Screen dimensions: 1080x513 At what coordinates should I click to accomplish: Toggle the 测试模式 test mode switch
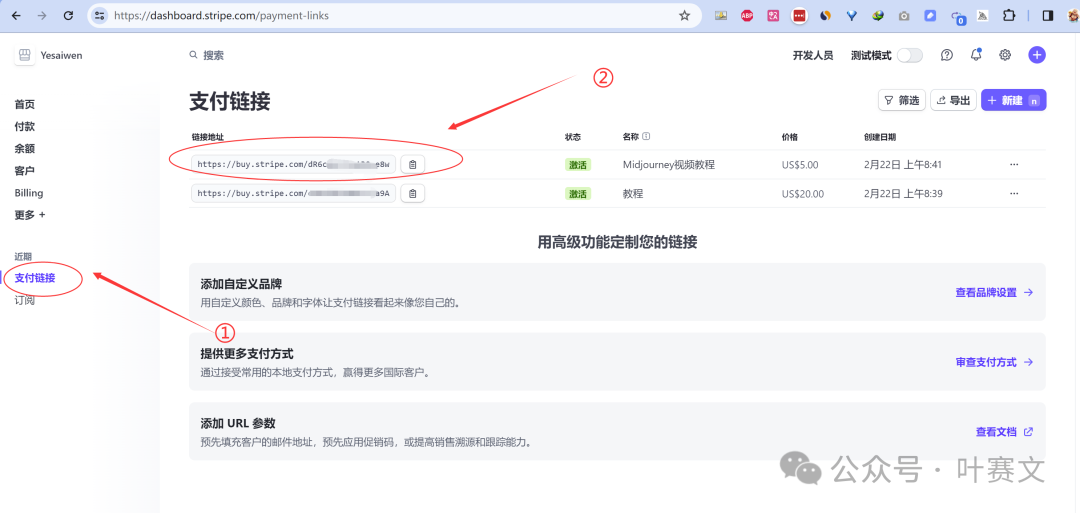[909, 56]
